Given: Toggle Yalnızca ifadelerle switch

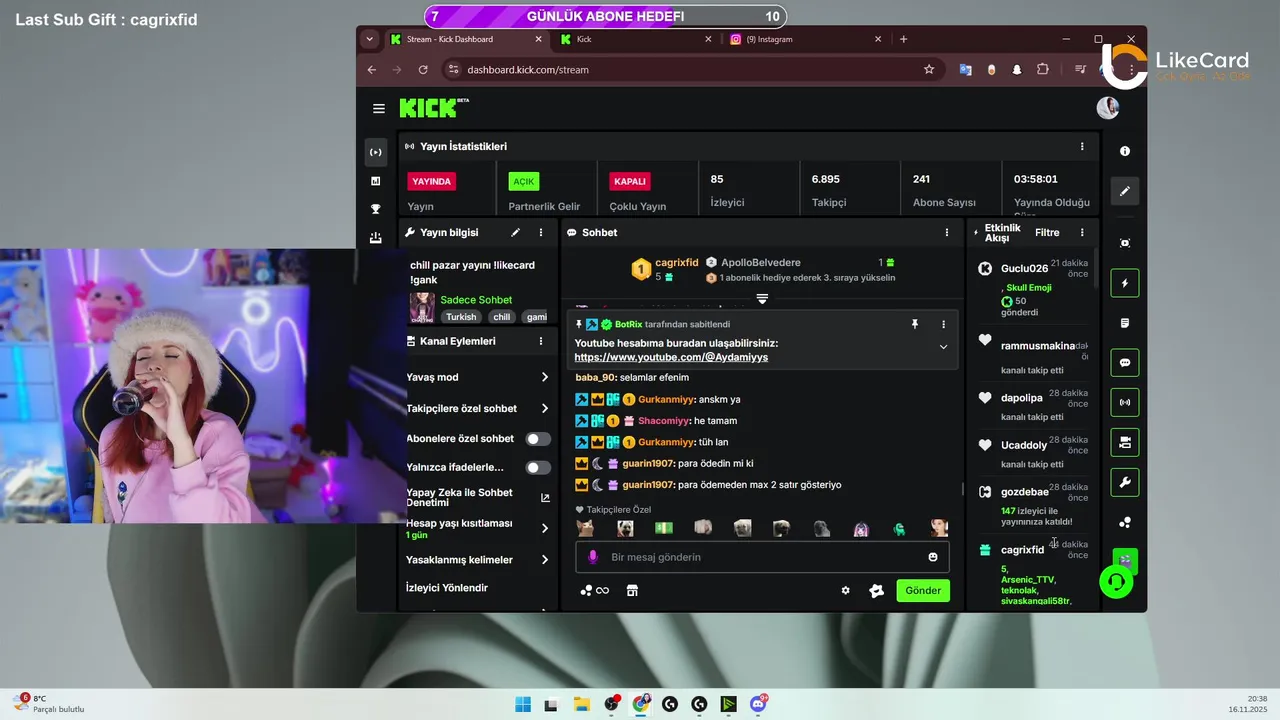Looking at the screenshot, I should point(538,467).
